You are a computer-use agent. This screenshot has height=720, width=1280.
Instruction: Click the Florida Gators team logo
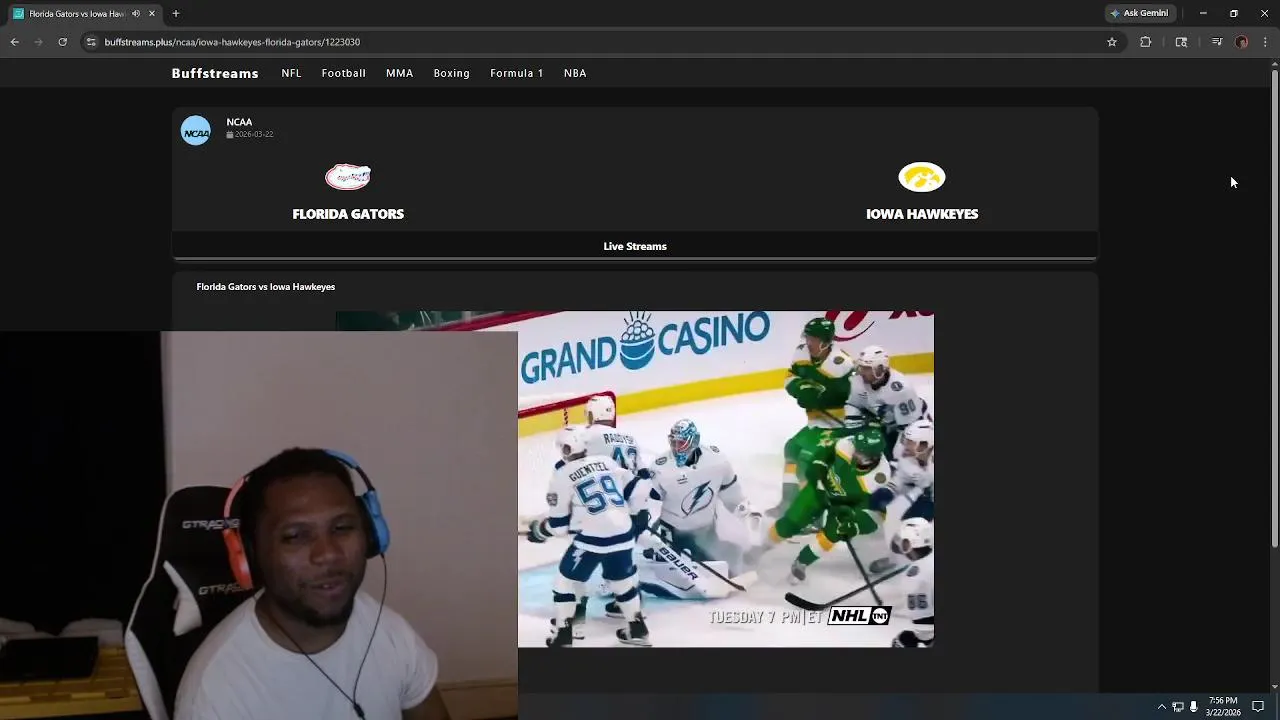click(x=348, y=177)
